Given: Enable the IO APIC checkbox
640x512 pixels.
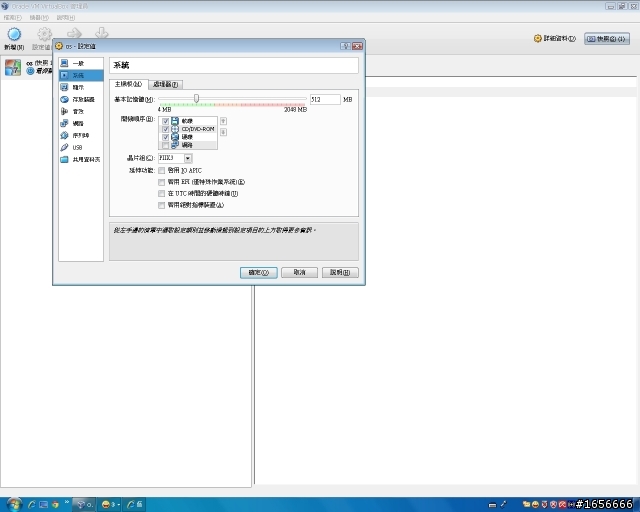Looking at the screenshot, I should pos(162,170).
